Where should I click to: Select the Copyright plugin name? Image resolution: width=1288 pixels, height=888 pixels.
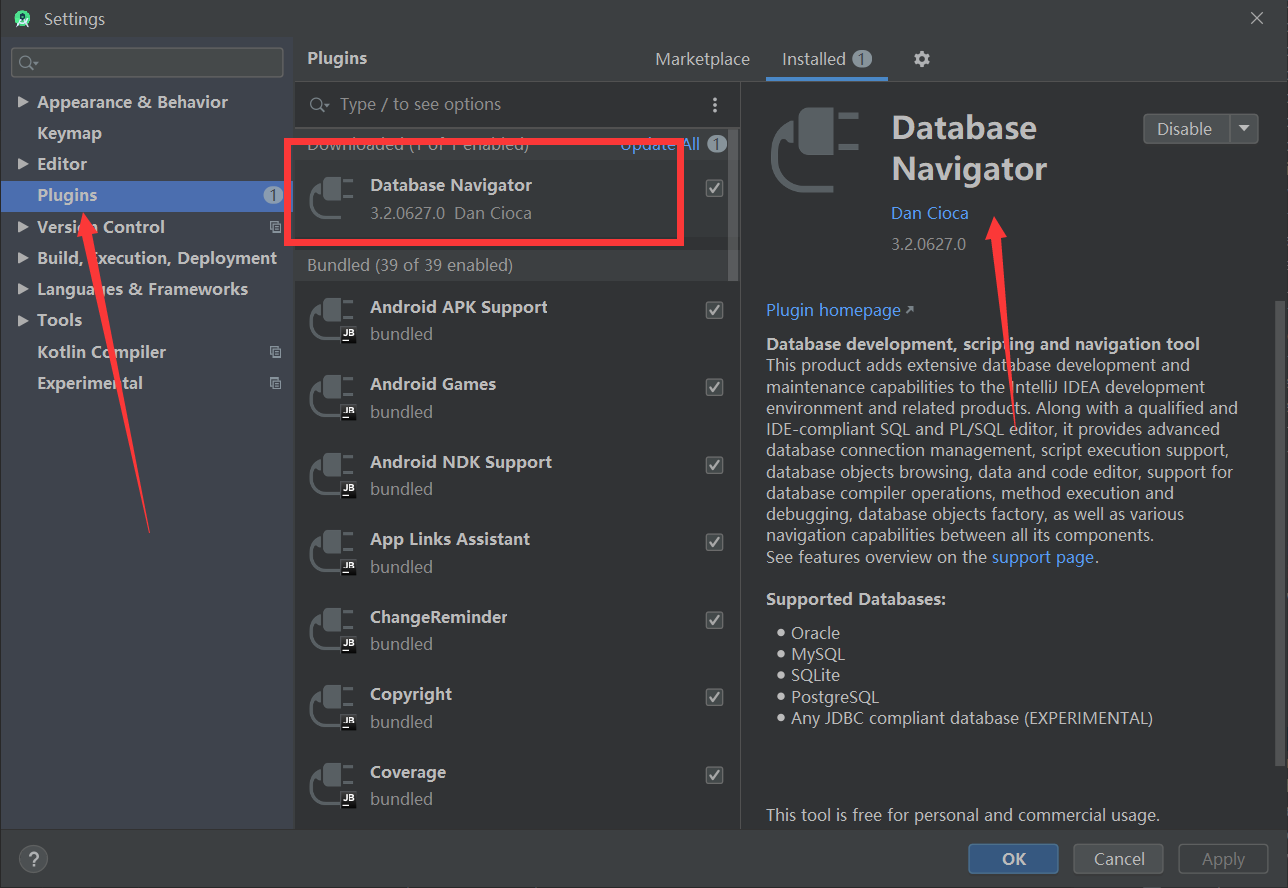(x=411, y=694)
